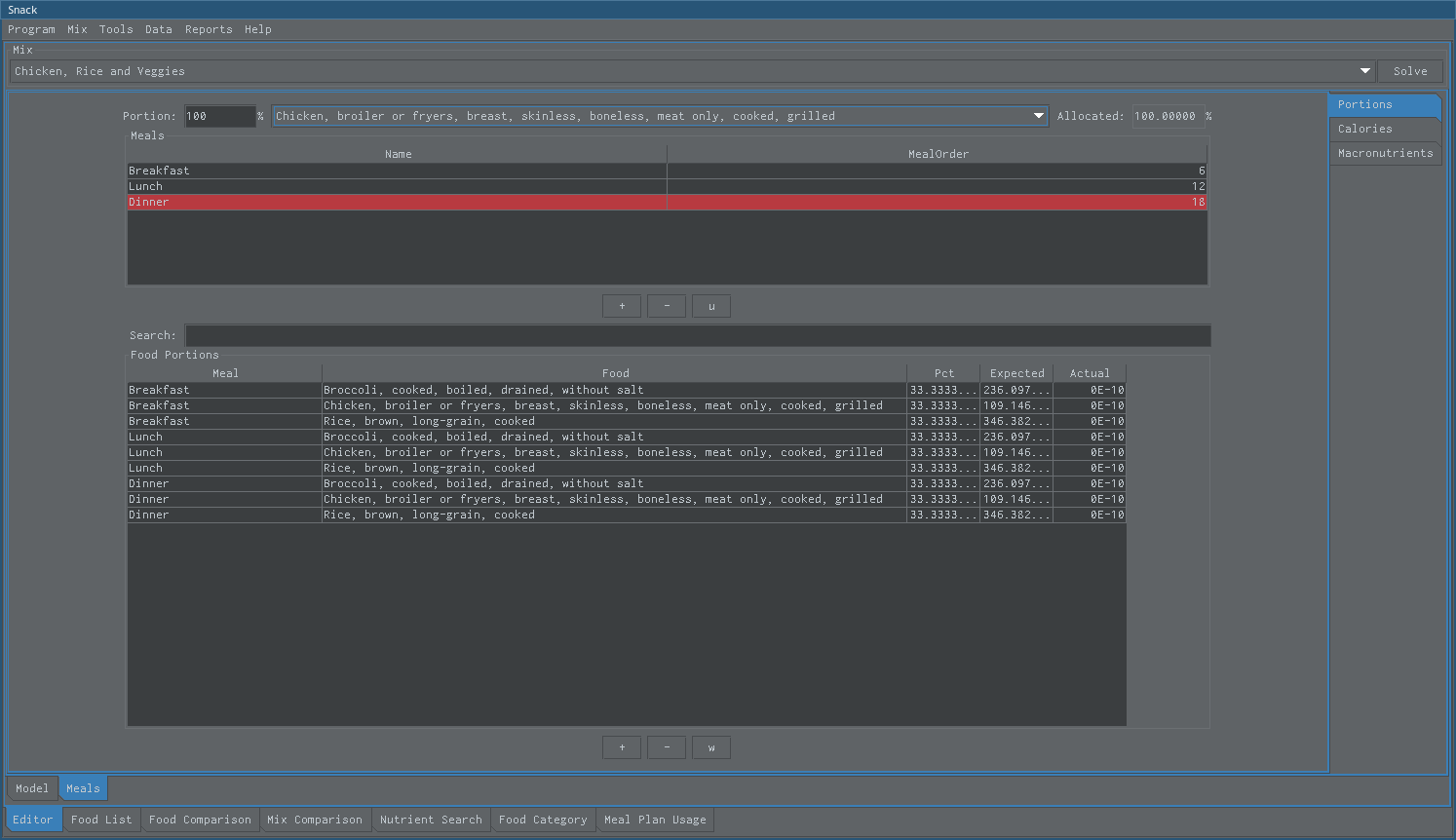
Task: Select the Breakfast Broccoli food portion row
Action: pos(627,390)
